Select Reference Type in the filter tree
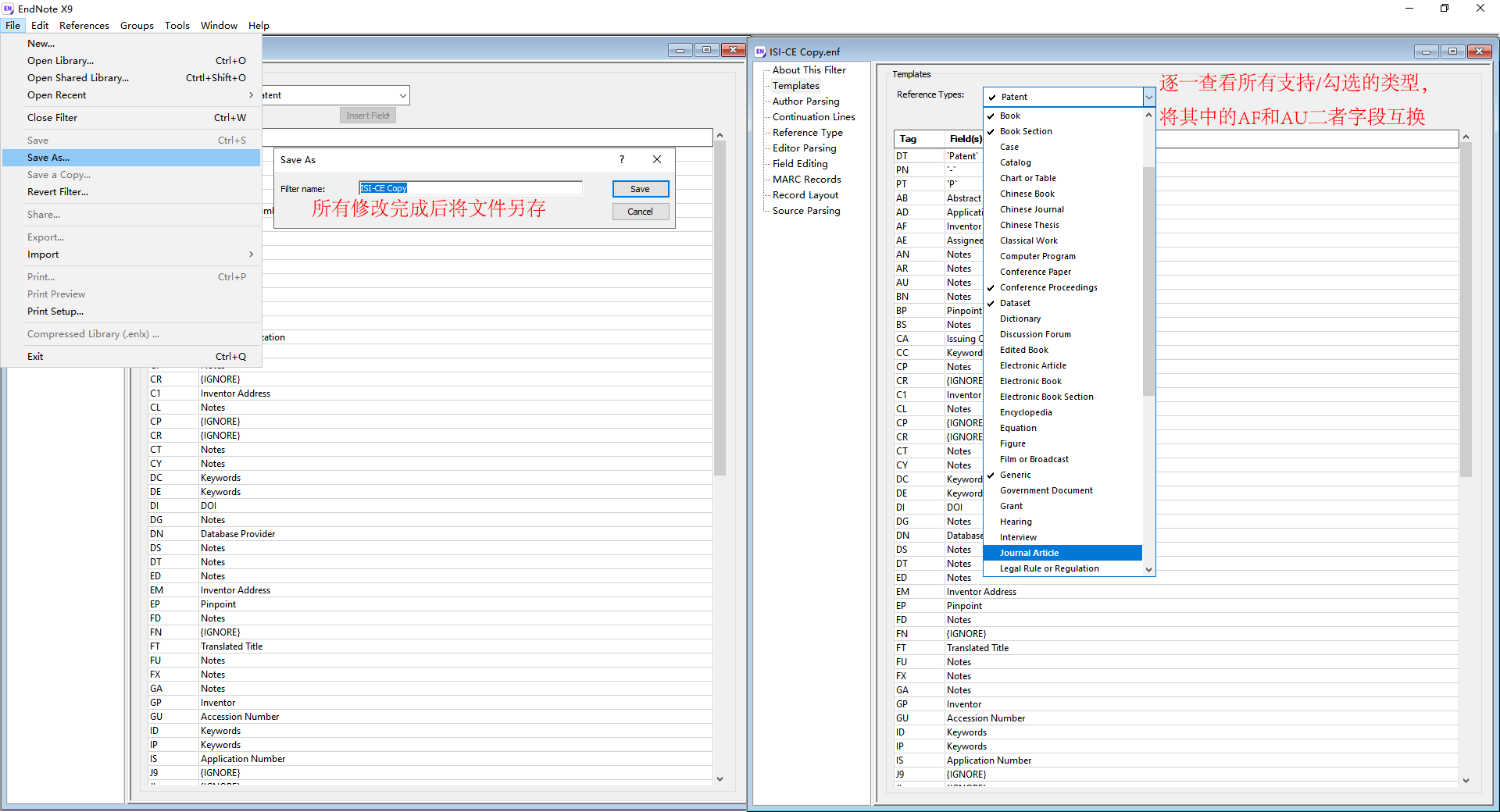 [807, 133]
